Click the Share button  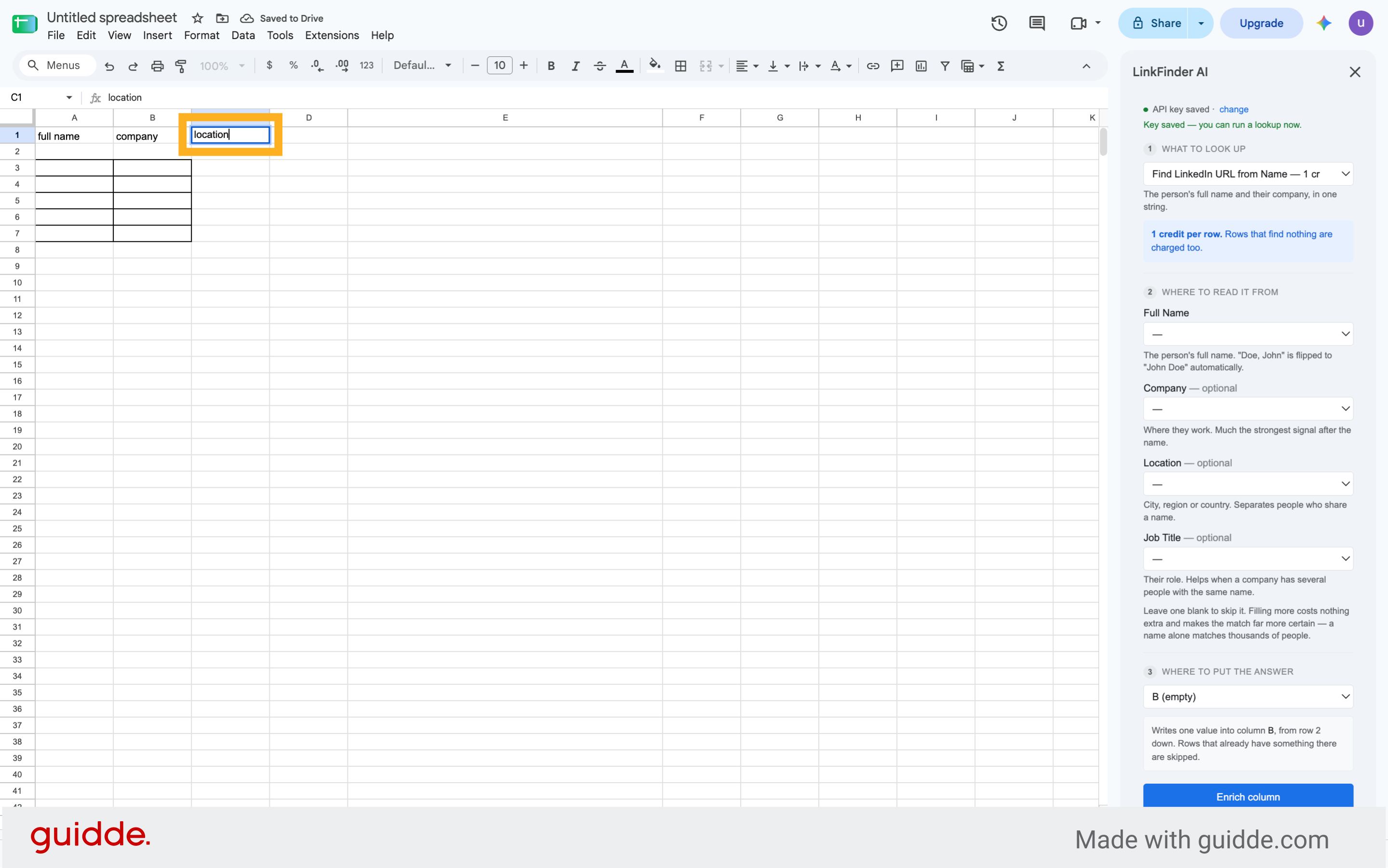[1153, 23]
